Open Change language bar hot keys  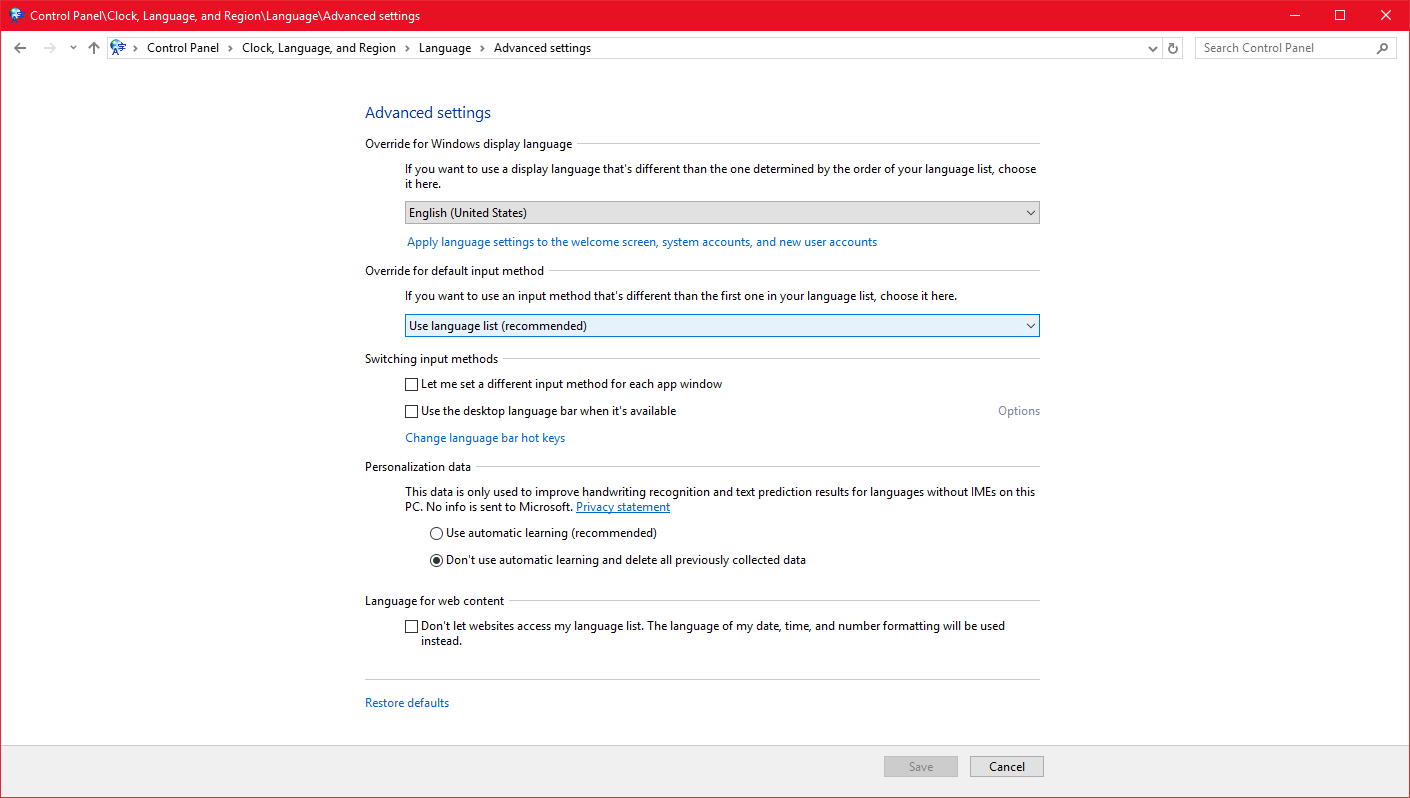pos(485,438)
